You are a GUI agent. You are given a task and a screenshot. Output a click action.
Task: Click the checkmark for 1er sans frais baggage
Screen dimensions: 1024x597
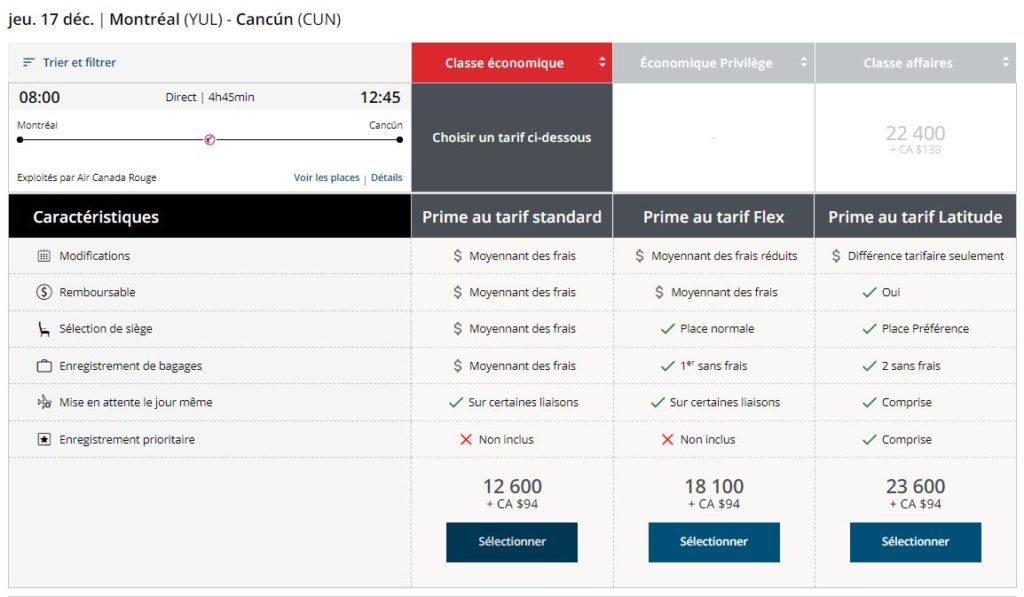click(x=666, y=365)
